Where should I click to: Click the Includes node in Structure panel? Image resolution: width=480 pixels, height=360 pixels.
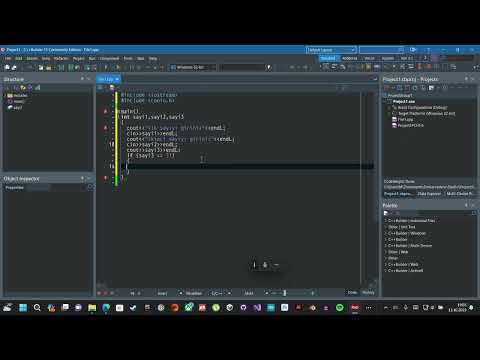(x=20, y=96)
